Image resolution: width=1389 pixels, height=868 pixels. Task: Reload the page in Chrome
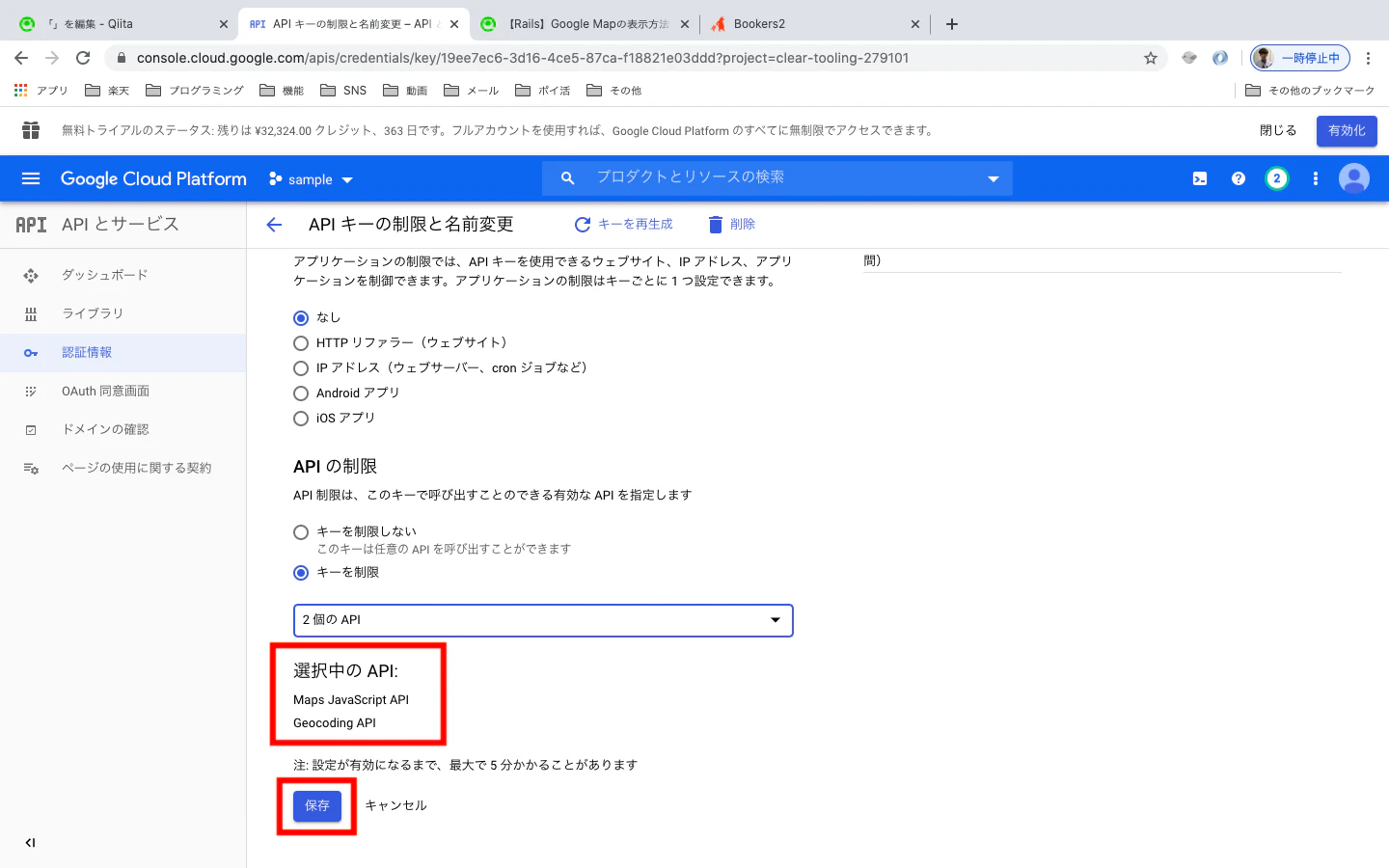[83, 58]
